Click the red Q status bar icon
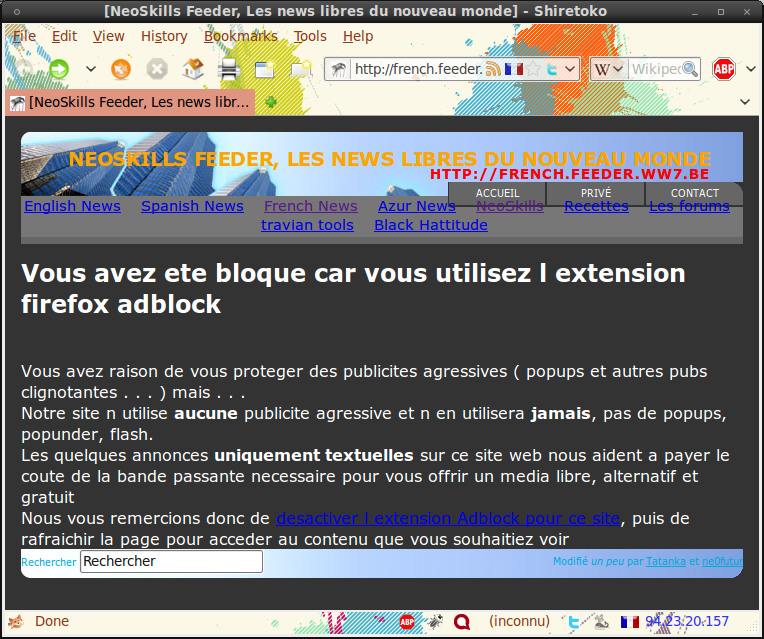The height and width of the screenshot is (639, 764). tap(461, 621)
